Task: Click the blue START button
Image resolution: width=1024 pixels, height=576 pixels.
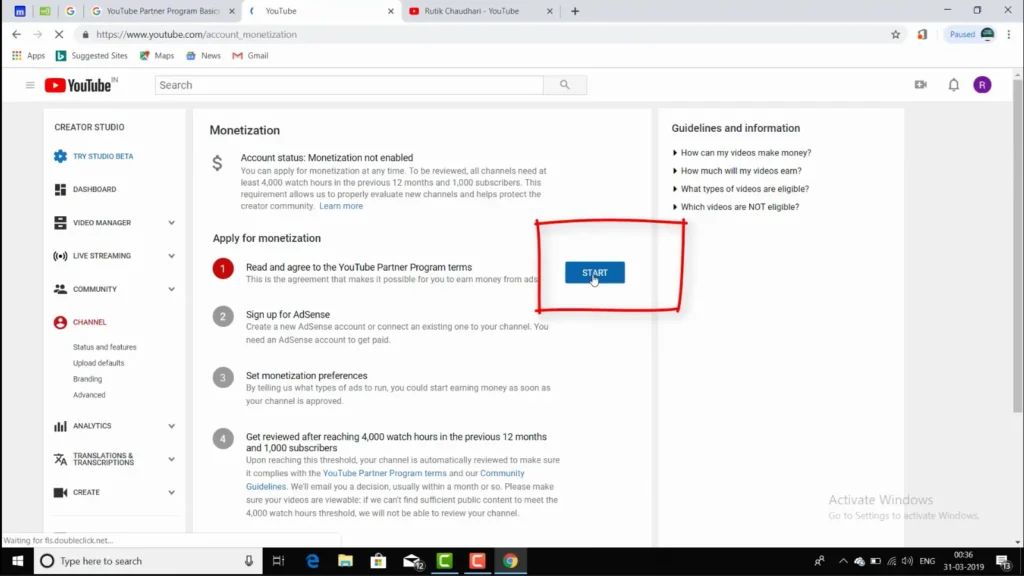Action: pos(595,273)
